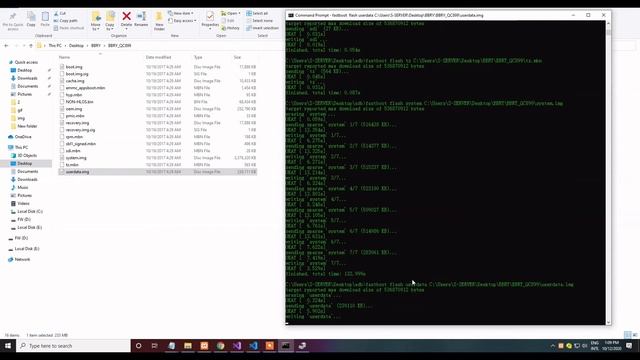Open Network in navigation pane

[22, 260]
